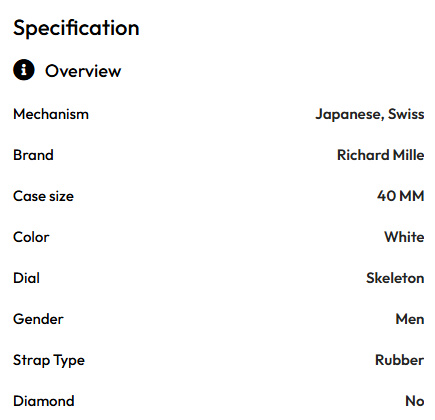The image size is (435, 420).
Task: Click the Overview info icon
Action: click(x=24, y=70)
